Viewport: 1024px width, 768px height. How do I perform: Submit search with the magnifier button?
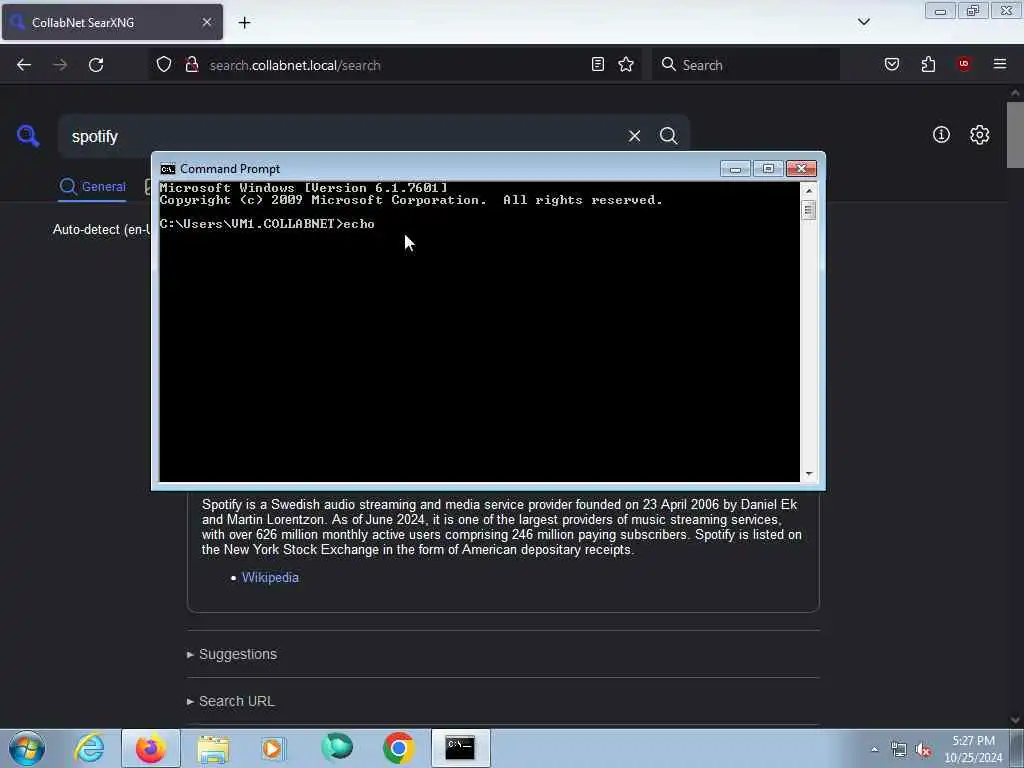pyautogui.click(x=669, y=136)
